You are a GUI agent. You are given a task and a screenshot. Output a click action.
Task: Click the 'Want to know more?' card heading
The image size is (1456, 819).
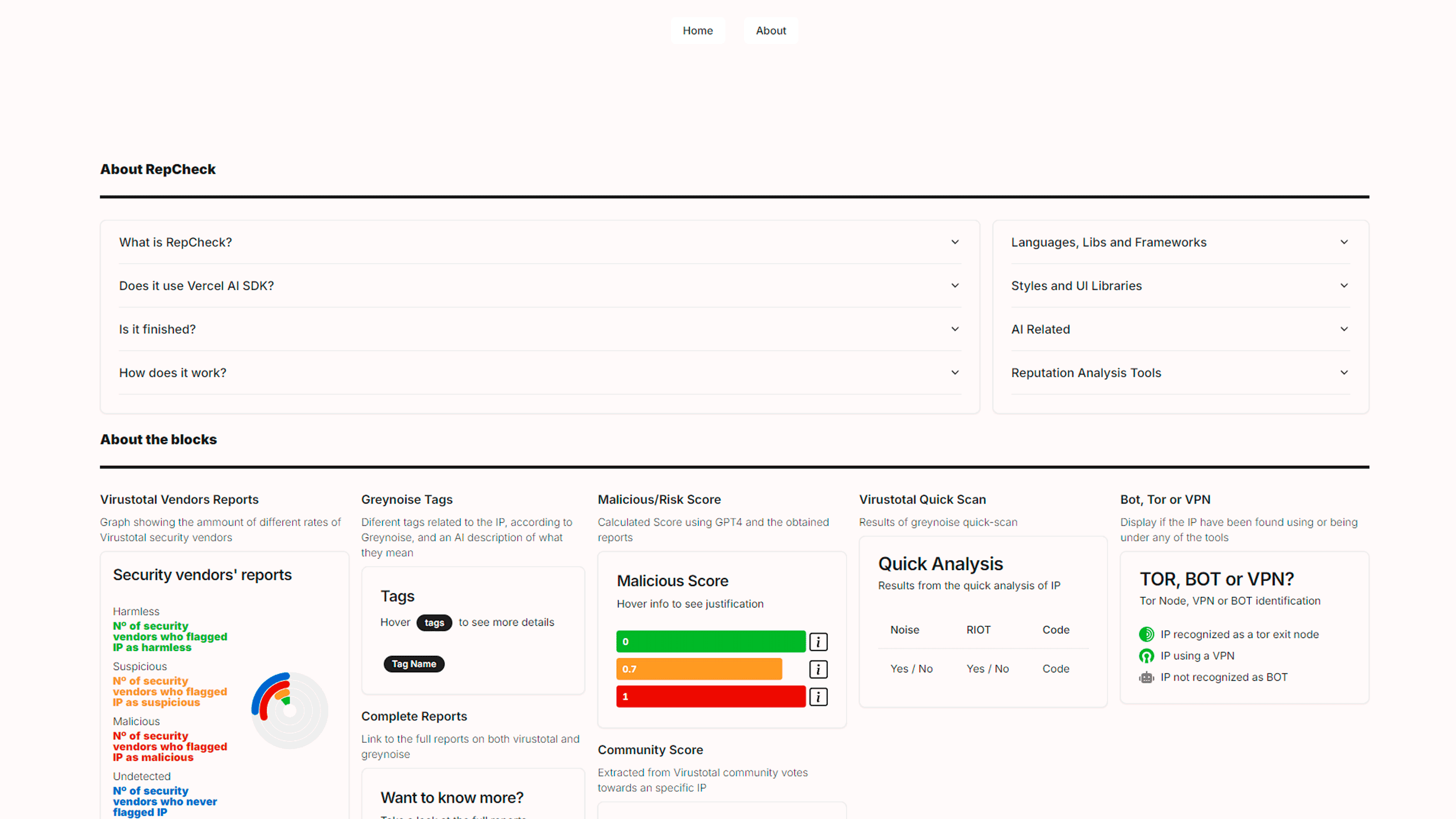pyautogui.click(x=452, y=798)
